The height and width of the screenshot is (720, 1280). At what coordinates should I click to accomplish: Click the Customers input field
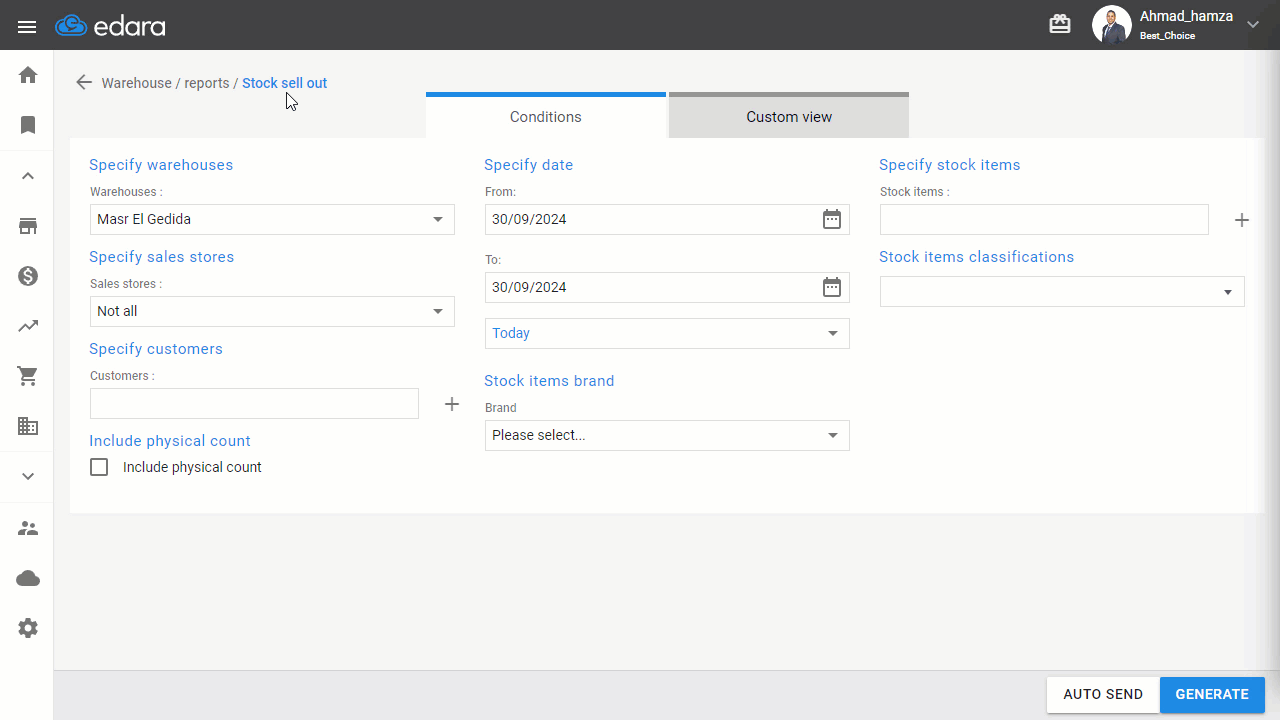click(254, 403)
